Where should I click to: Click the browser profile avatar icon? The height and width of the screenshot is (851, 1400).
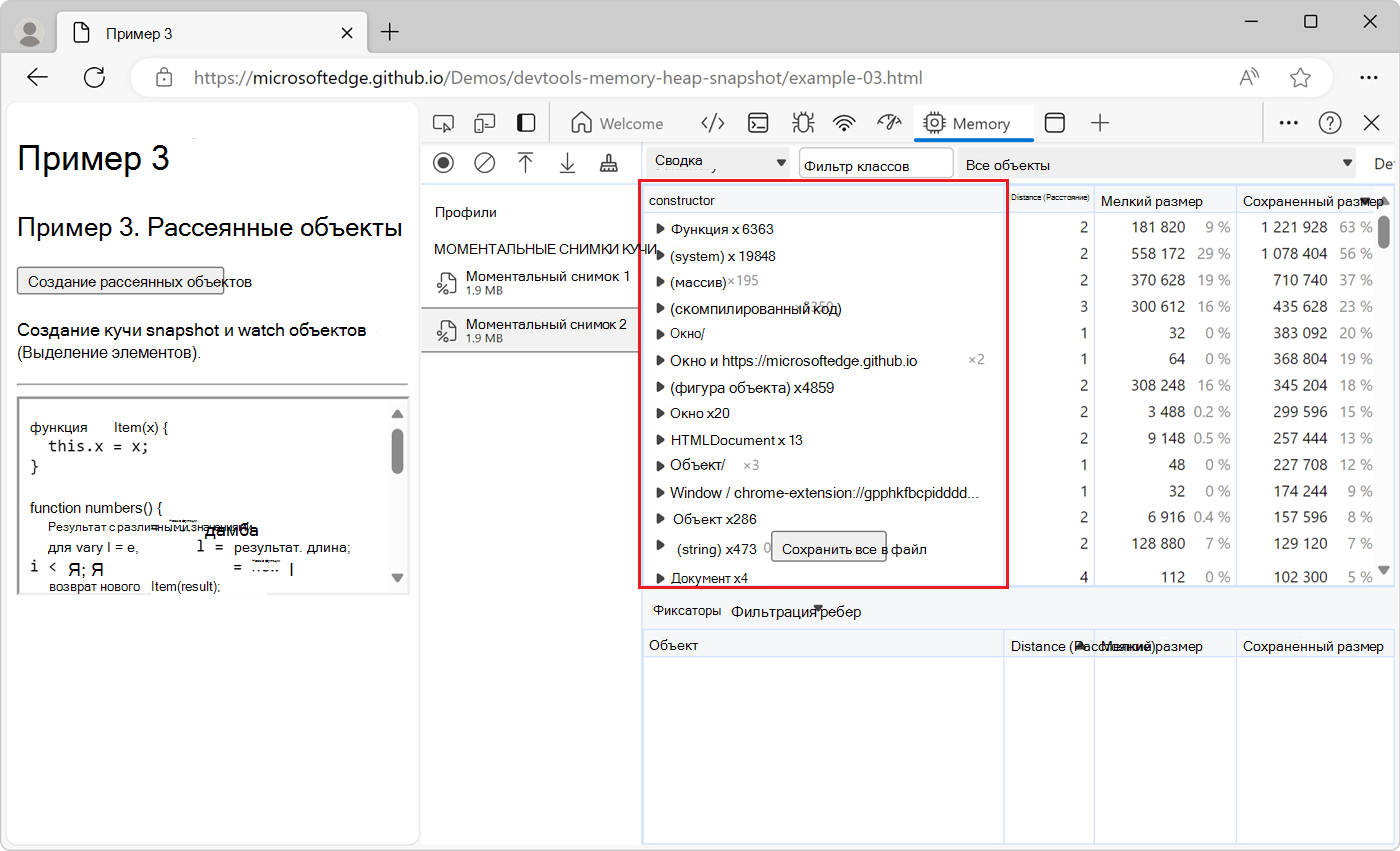pyautogui.click(x=31, y=33)
